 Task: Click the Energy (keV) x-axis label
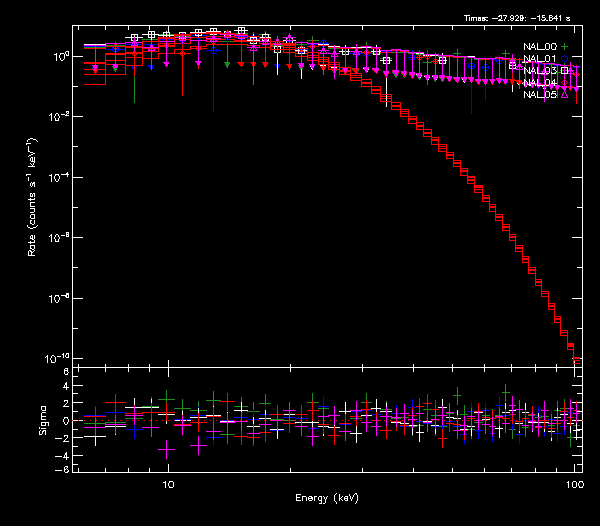tap(326, 497)
